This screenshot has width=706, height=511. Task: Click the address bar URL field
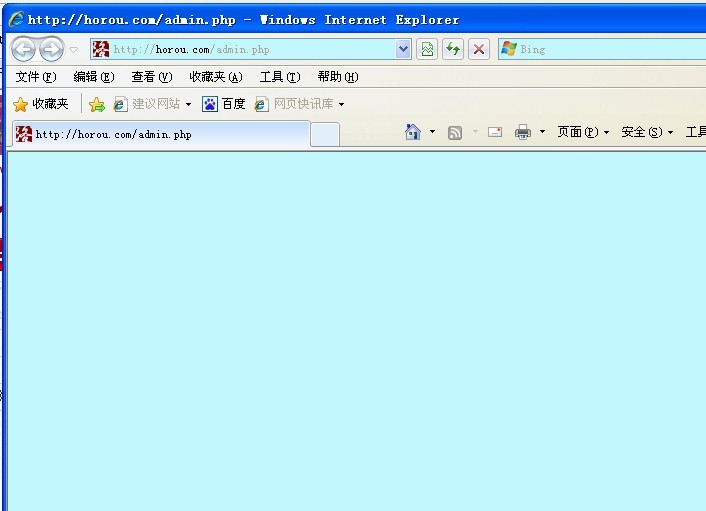point(252,49)
